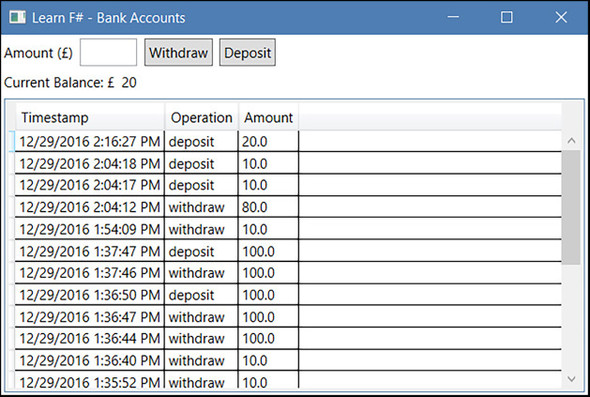
Task: Click withdraw cell in the 2:04:12 PM row
Action: pyautogui.click(x=201, y=207)
